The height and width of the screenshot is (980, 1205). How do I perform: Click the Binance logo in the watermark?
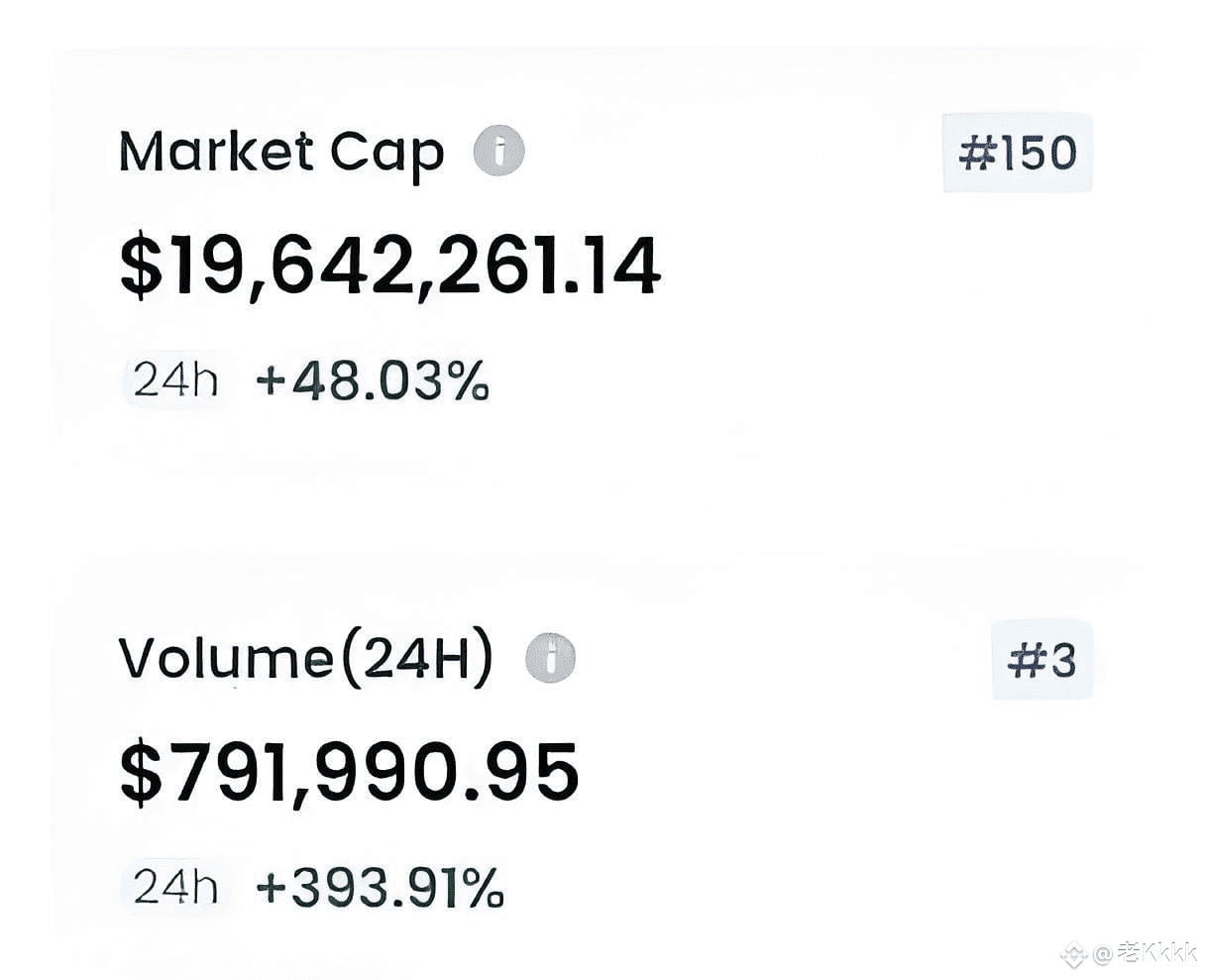tap(1074, 955)
